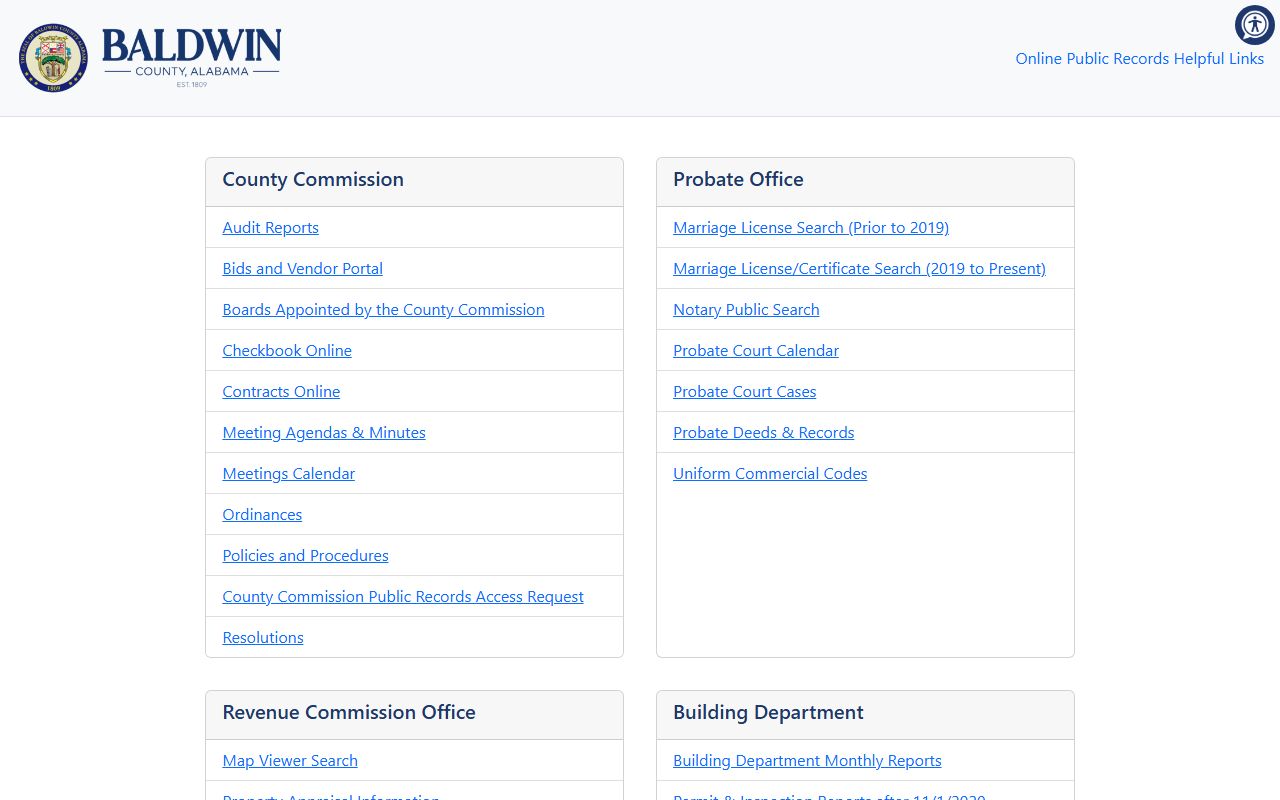
Task: Click the Probate Office heading text
Action: [738, 180]
